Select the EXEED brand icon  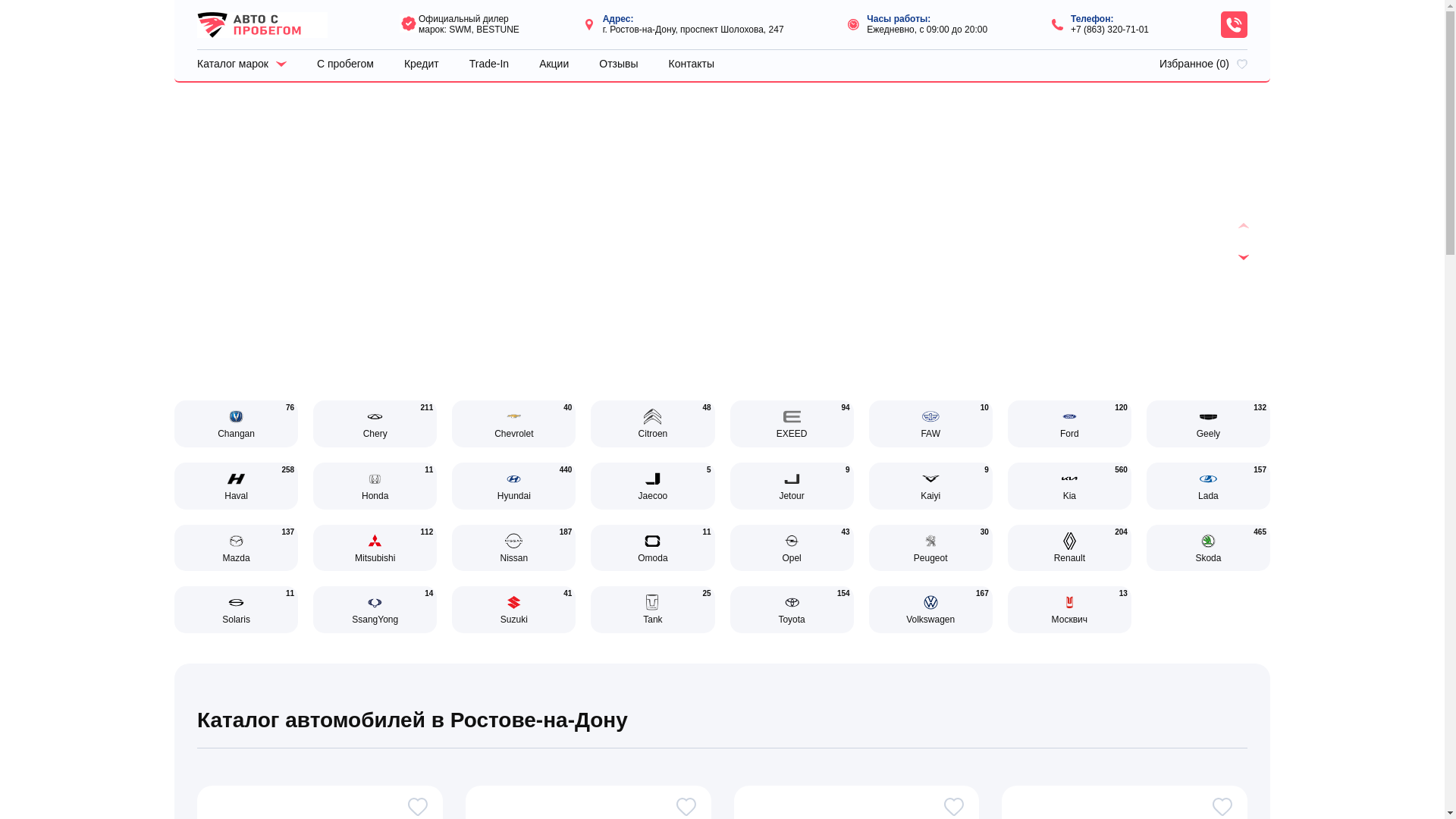pos(792,416)
